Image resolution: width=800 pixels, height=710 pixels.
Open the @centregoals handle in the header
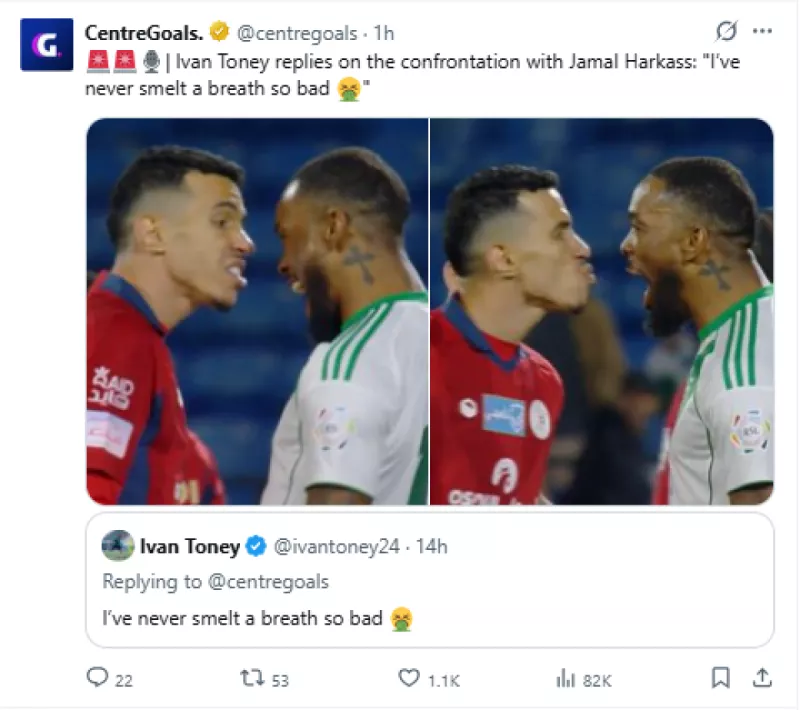[297, 33]
